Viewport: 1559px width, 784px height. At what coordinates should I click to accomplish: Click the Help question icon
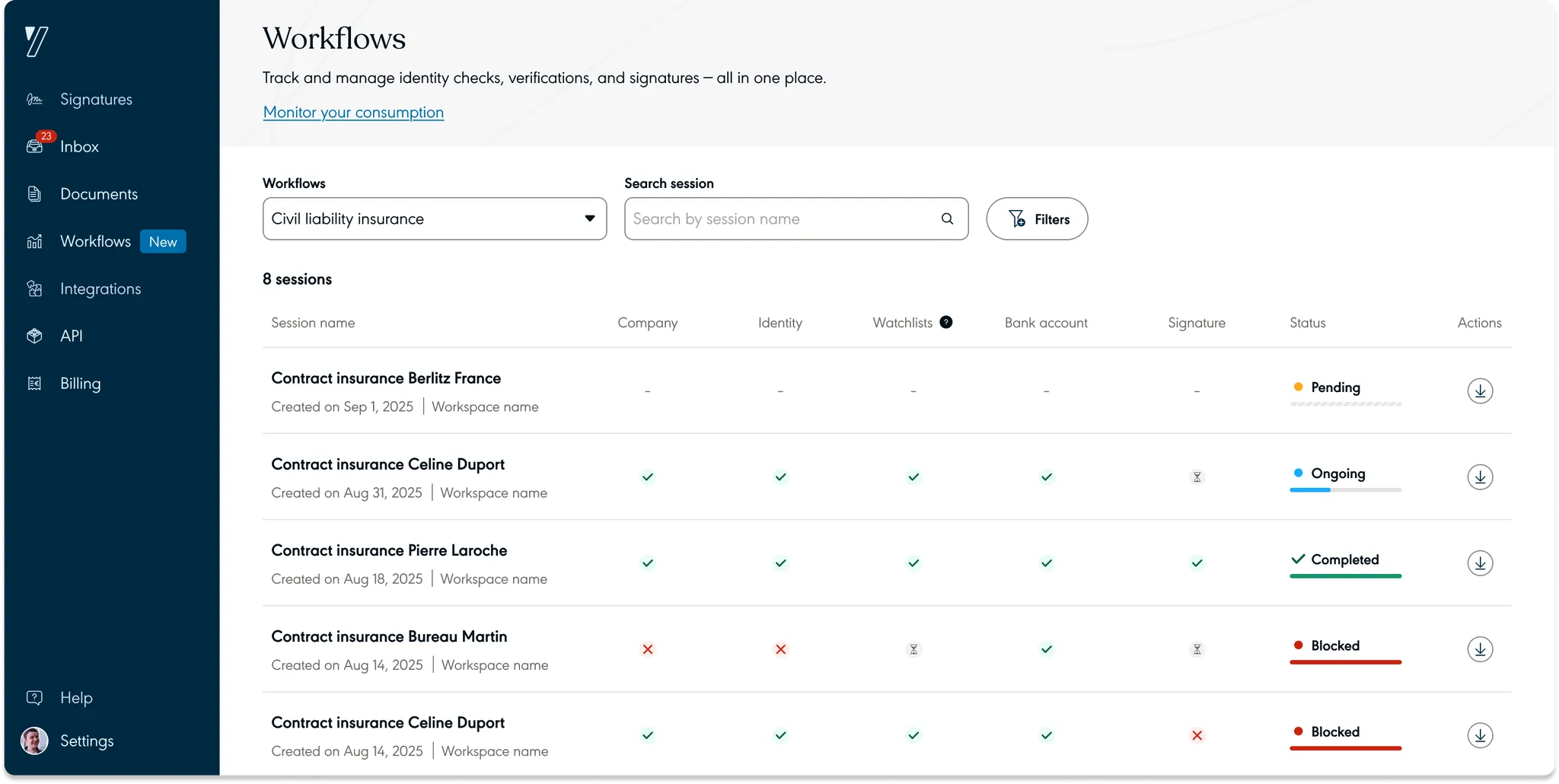coord(34,697)
